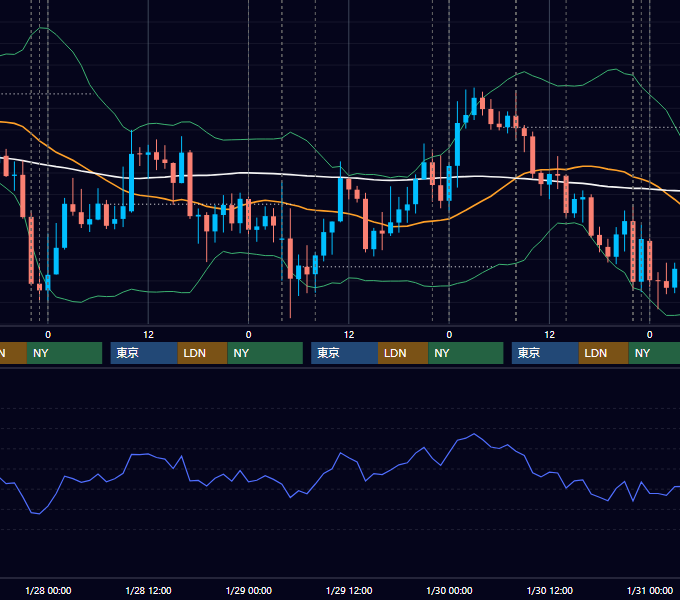Click the NY session block spanning 1/28 00:00
Image resolution: width=680 pixels, height=600 pixels.
pyautogui.click(x=64, y=353)
